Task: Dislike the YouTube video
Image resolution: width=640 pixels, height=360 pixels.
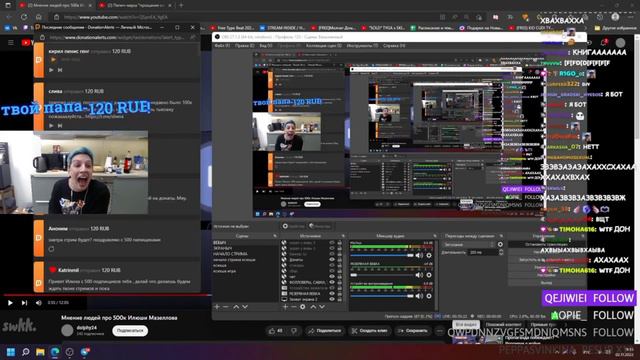Action: click(294, 331)
